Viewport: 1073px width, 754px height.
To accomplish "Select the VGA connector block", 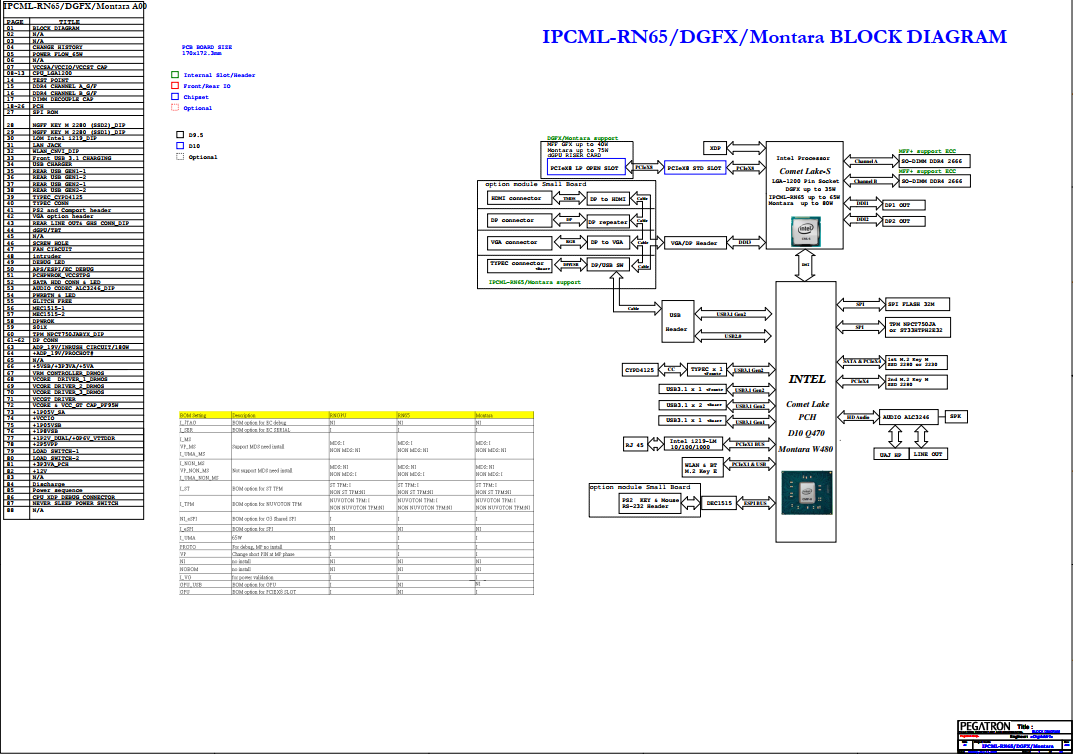I will click(519, 242).
